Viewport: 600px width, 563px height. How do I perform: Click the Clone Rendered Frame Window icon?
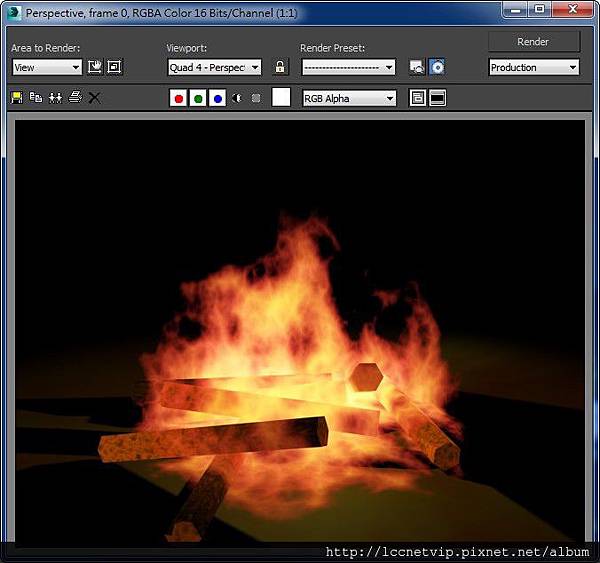(55, 98)
